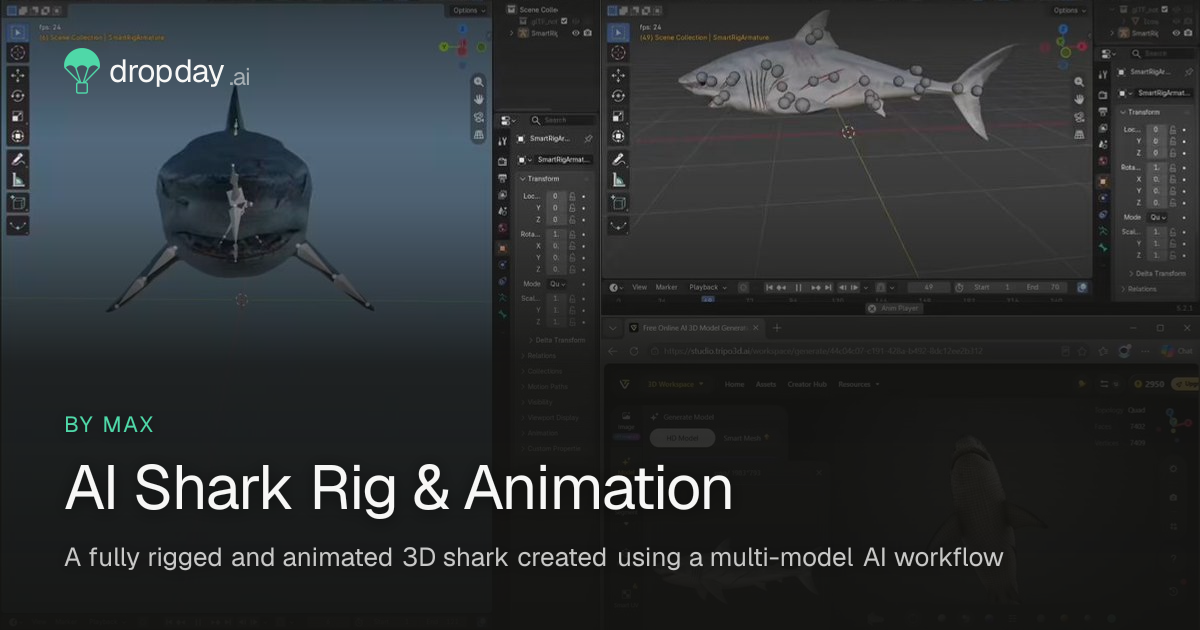The width and height of the screenshot is (1200, 630).
Task: Open Assets in Tripo browser page
Action: pyautogui.click(x=766, y=384)
